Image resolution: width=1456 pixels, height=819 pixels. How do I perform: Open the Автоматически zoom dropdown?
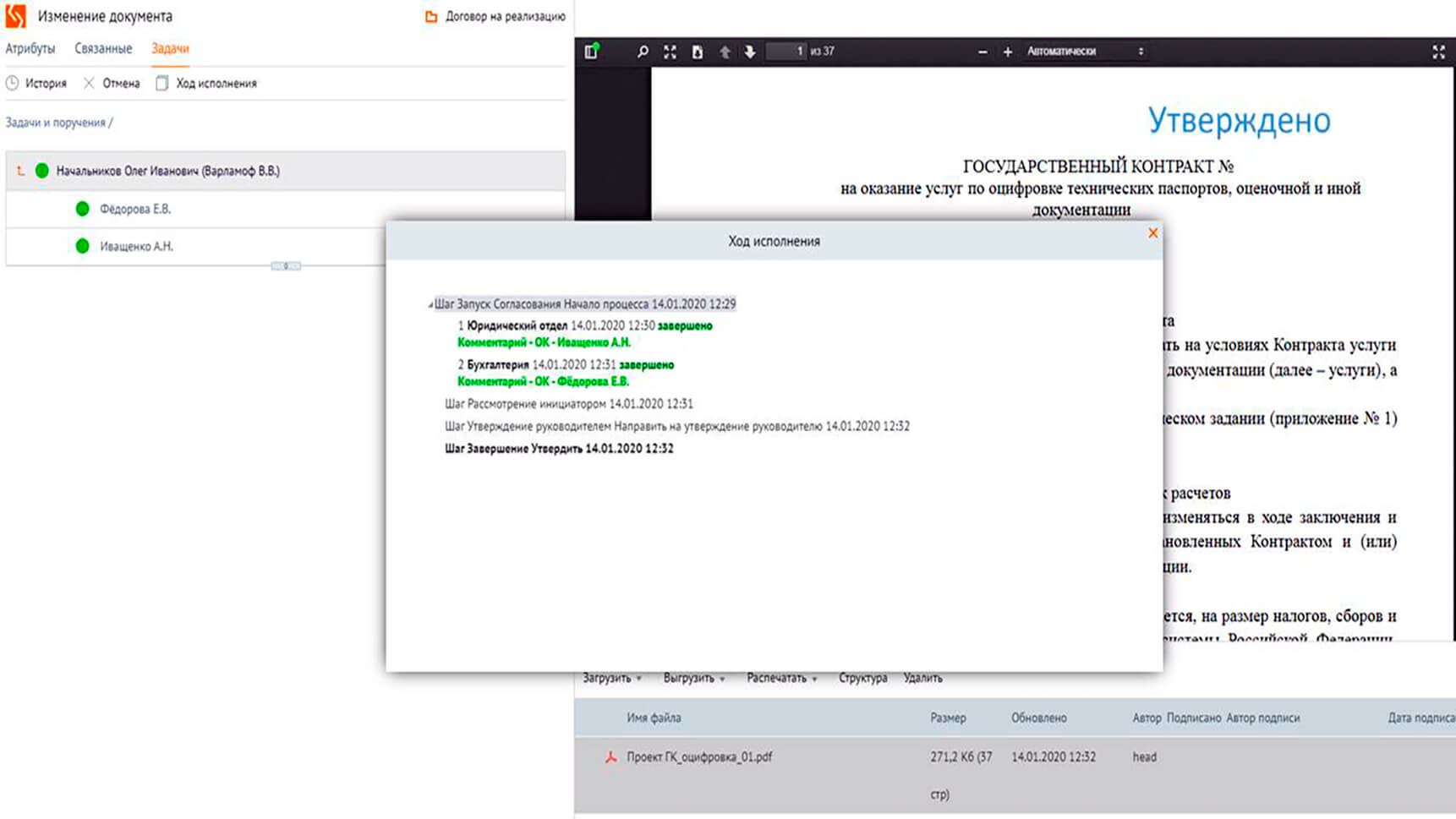(x=1085, y=52)
